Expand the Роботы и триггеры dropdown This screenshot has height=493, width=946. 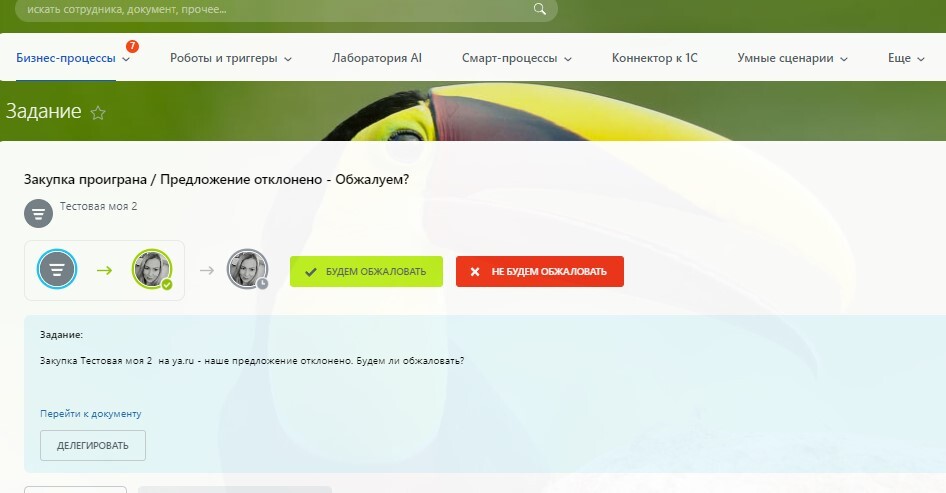coord(230,58)
